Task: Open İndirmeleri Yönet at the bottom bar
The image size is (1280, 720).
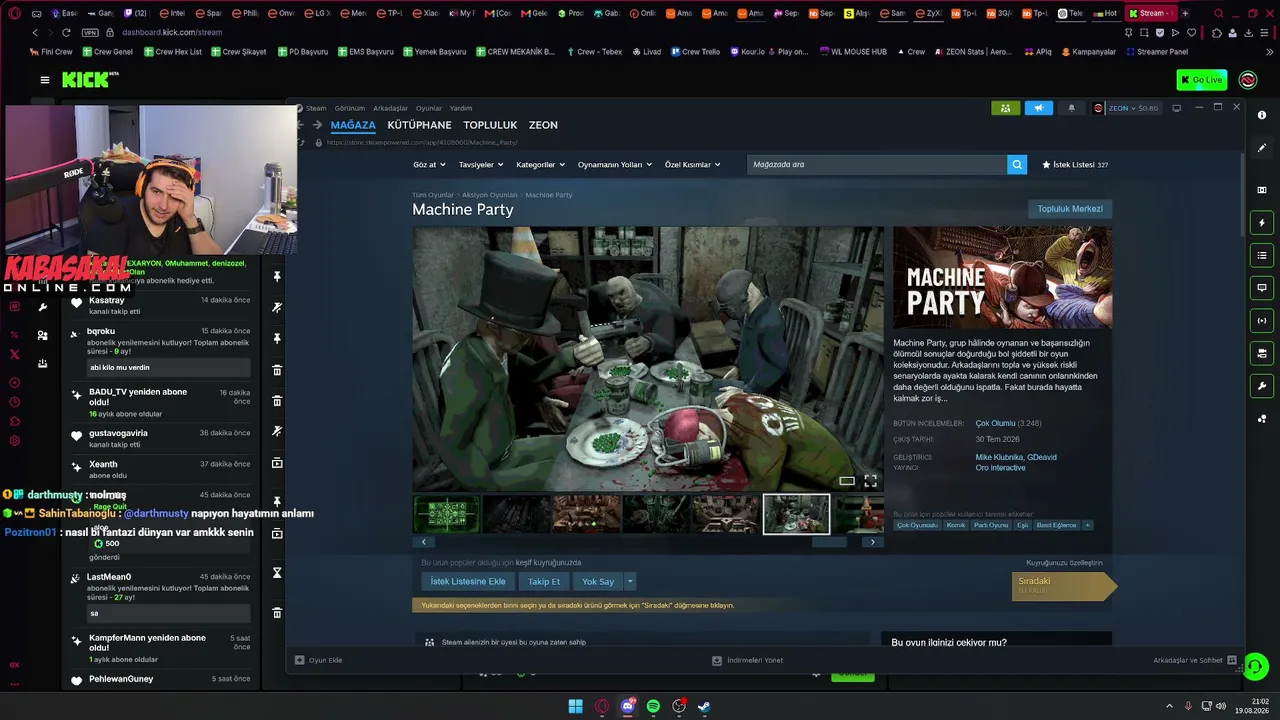Action: 747,660
